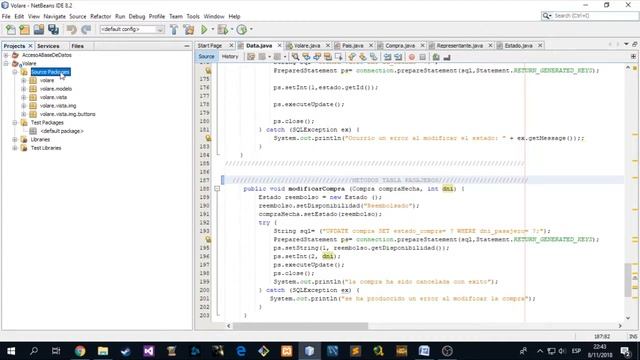Viewport: 640px width, 360px height.
Task: Click Comment icon in editor toolbar
Action: pos(436,57)
